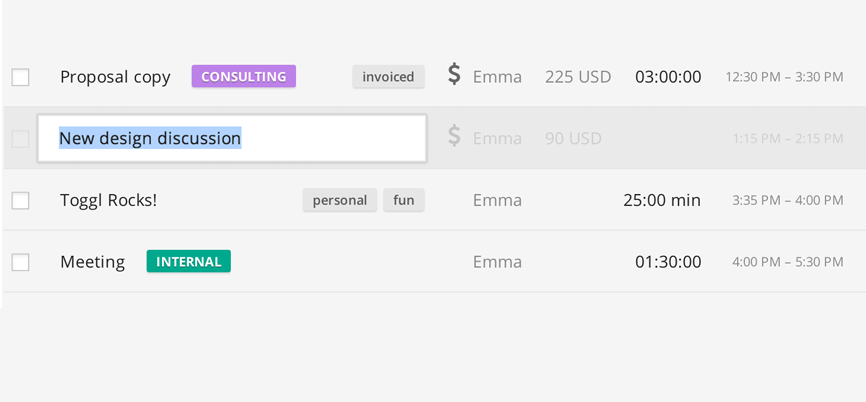Click the 4:00 PM – 5:30 PM time range
Viewport: 866px width, 402px height.
(x=788, y=262)
